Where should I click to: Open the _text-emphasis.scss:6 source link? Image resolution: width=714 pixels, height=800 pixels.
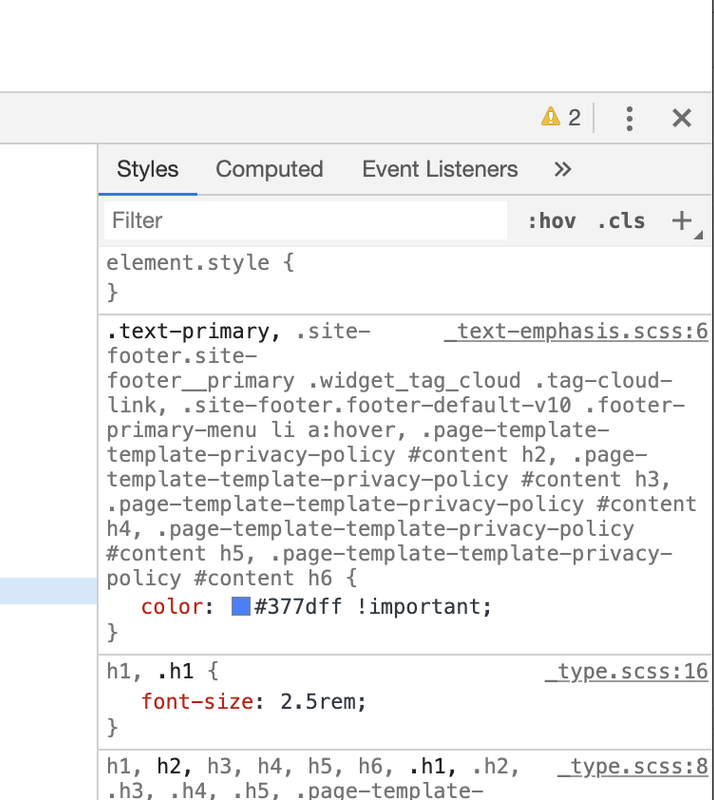576,331
